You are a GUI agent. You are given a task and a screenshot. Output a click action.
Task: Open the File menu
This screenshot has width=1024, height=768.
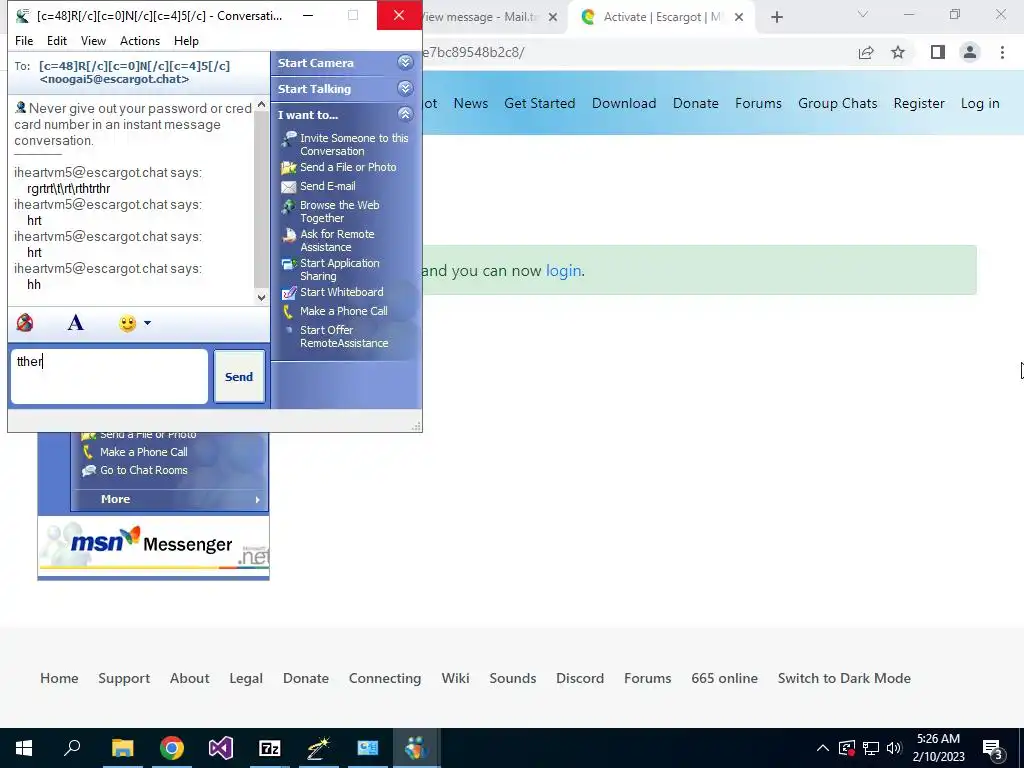[x=24, y=40]
